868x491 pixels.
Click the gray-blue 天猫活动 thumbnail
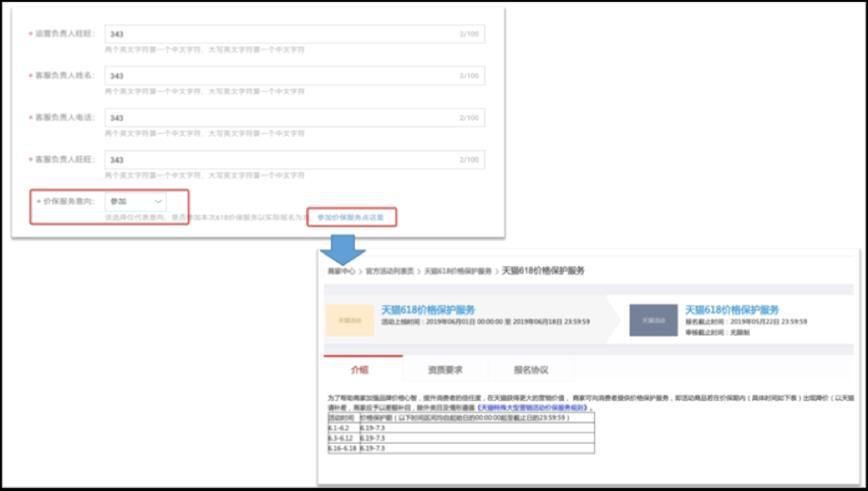(x=653, y=320)
